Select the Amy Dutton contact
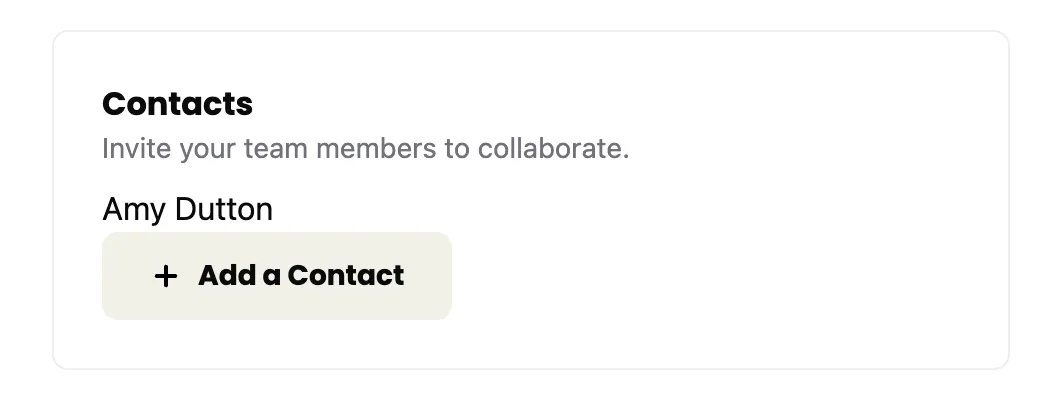The width and height of the screenshot is (1062, 402). pos(187,209)
